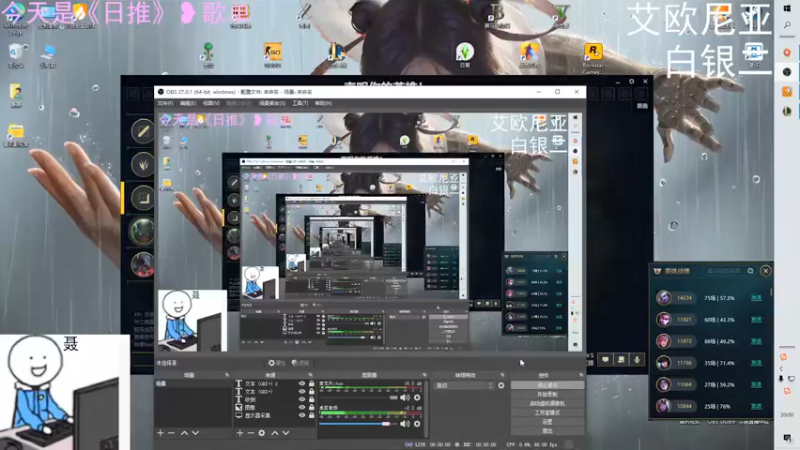Move scene down with arrow icon

coord(195,433)
